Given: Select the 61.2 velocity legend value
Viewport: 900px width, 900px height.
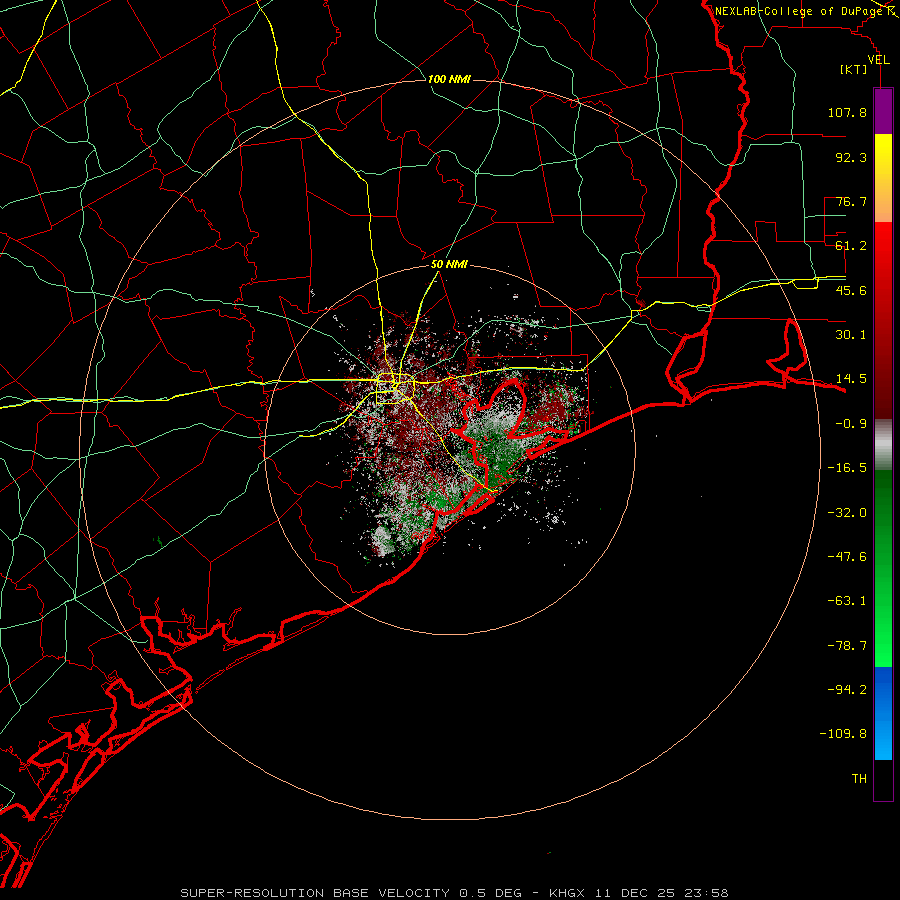Looking at the screenshot, I should pos(851,246).
